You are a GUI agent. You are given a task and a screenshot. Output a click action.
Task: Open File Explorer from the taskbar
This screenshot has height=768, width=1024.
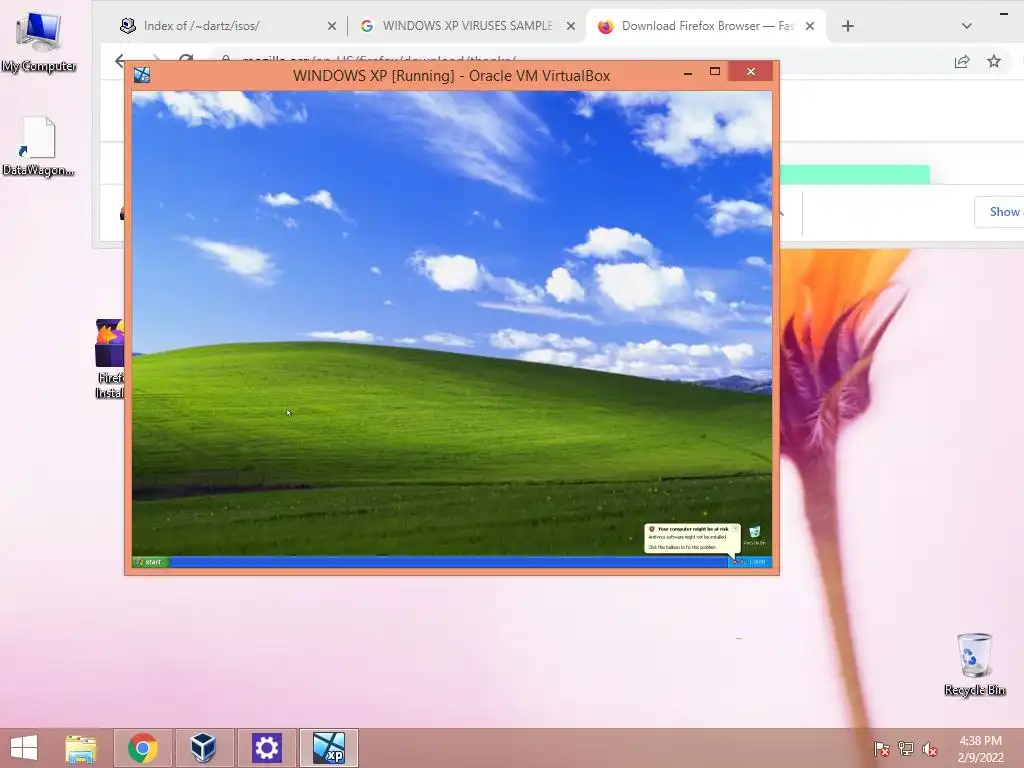pyautogui.click(x=81, y=748)
